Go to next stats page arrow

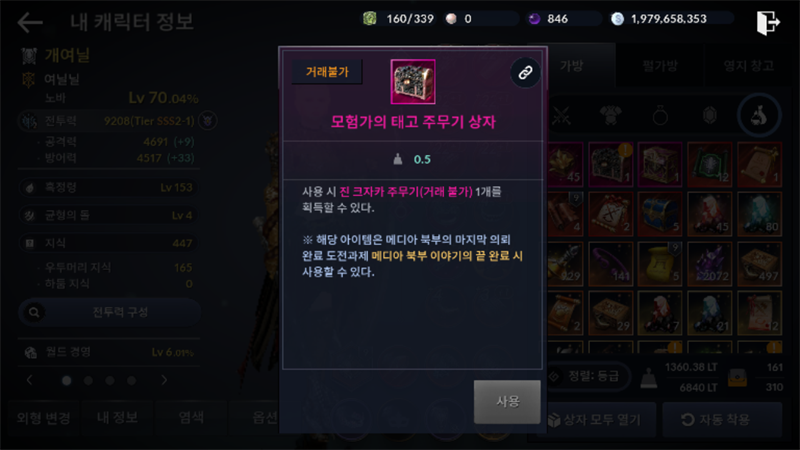164,380
